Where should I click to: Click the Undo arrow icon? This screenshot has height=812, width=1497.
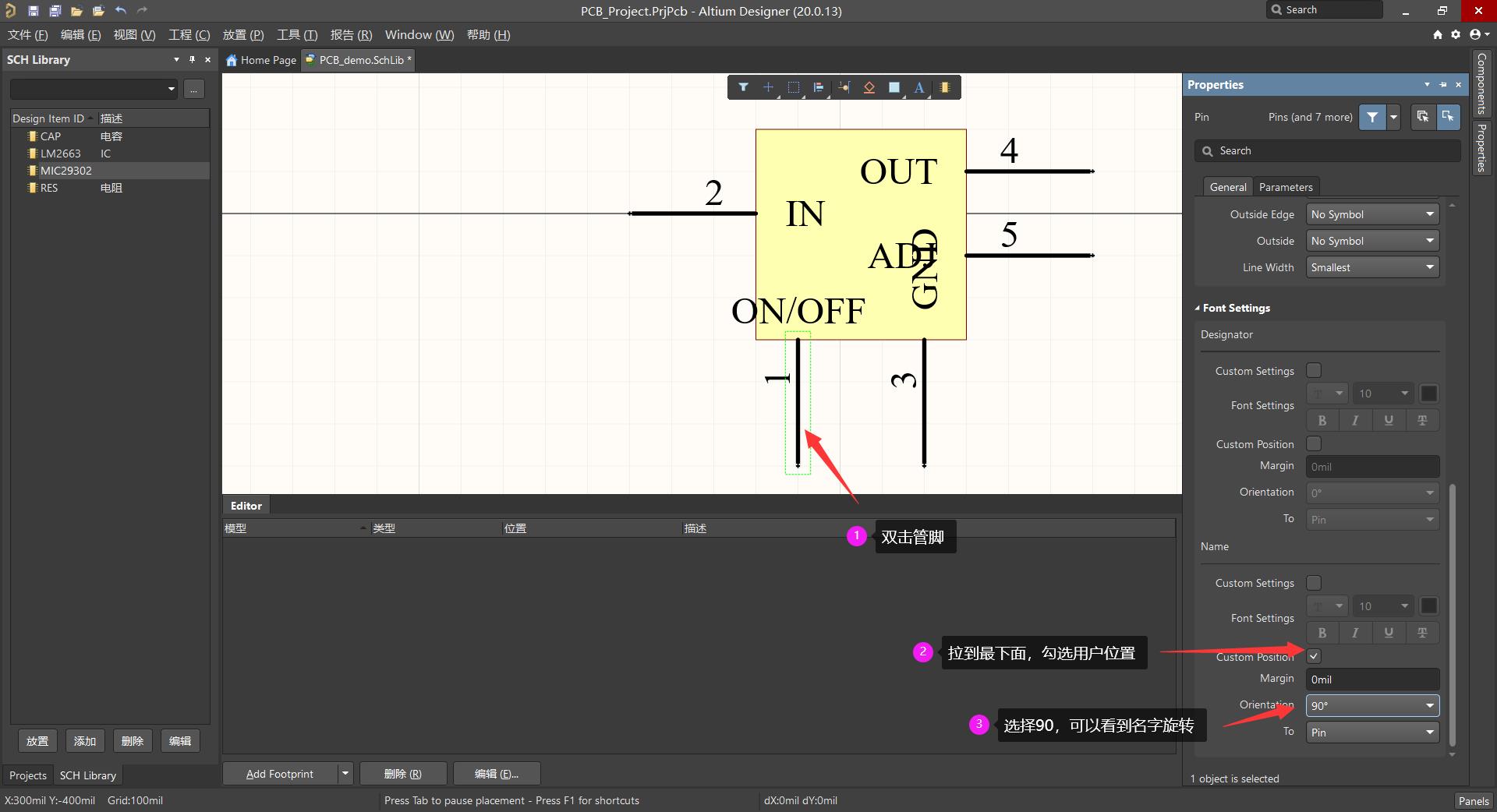coord(120,11)
